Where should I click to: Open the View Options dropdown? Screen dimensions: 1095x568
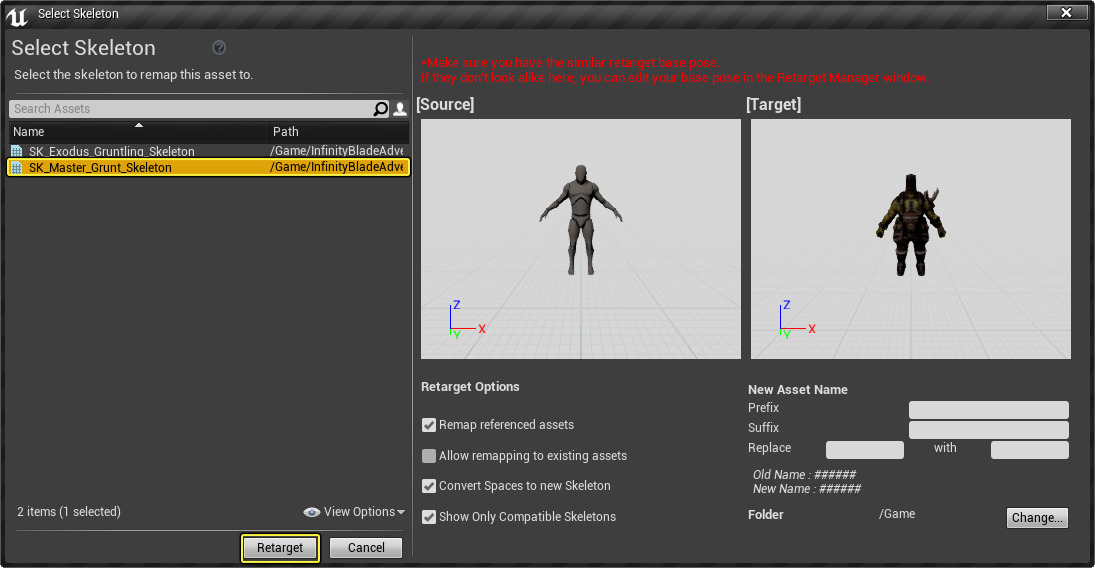(355, 512)
